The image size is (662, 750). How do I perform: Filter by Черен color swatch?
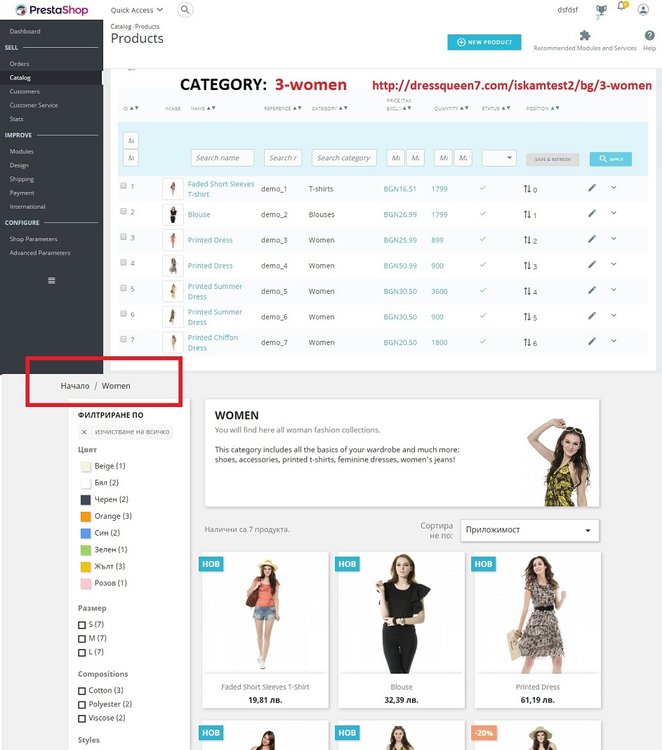pos(86,500)
